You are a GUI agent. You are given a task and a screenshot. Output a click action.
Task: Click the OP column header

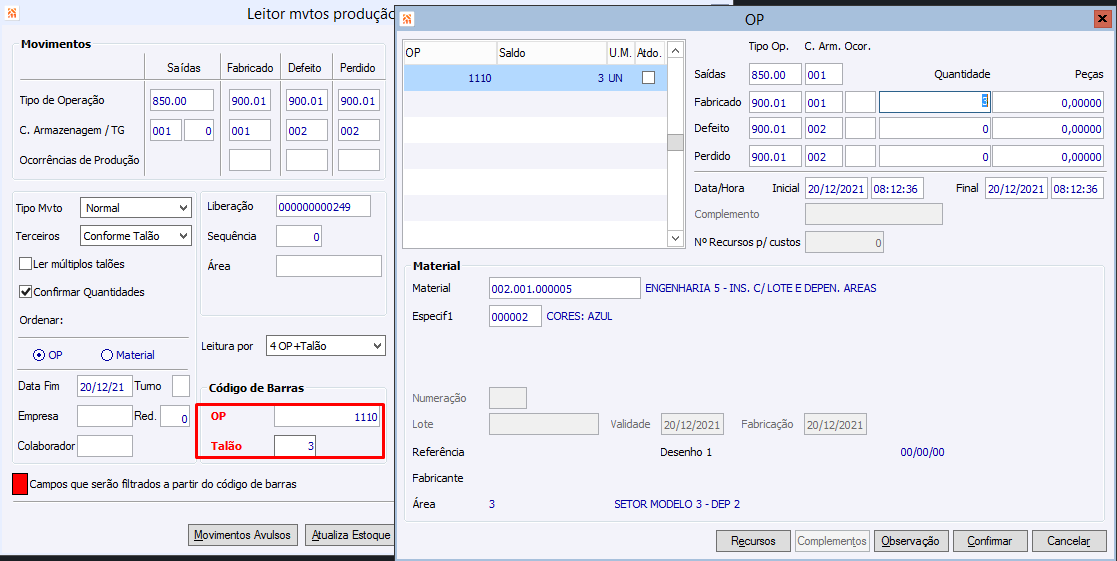[x=450, y=53]
